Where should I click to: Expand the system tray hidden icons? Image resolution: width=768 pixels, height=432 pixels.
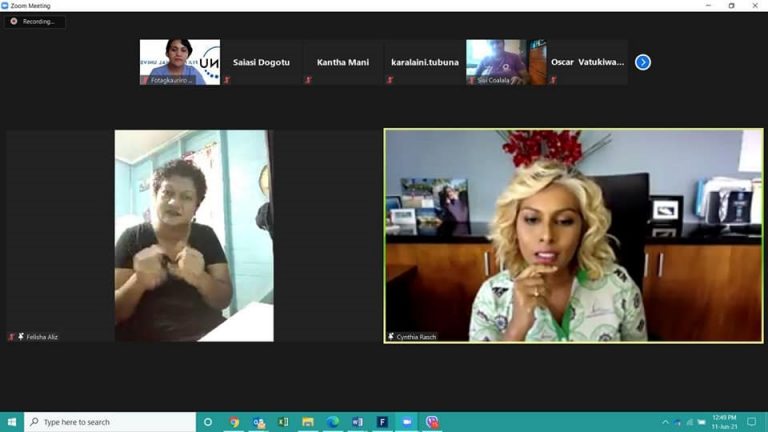666,422
